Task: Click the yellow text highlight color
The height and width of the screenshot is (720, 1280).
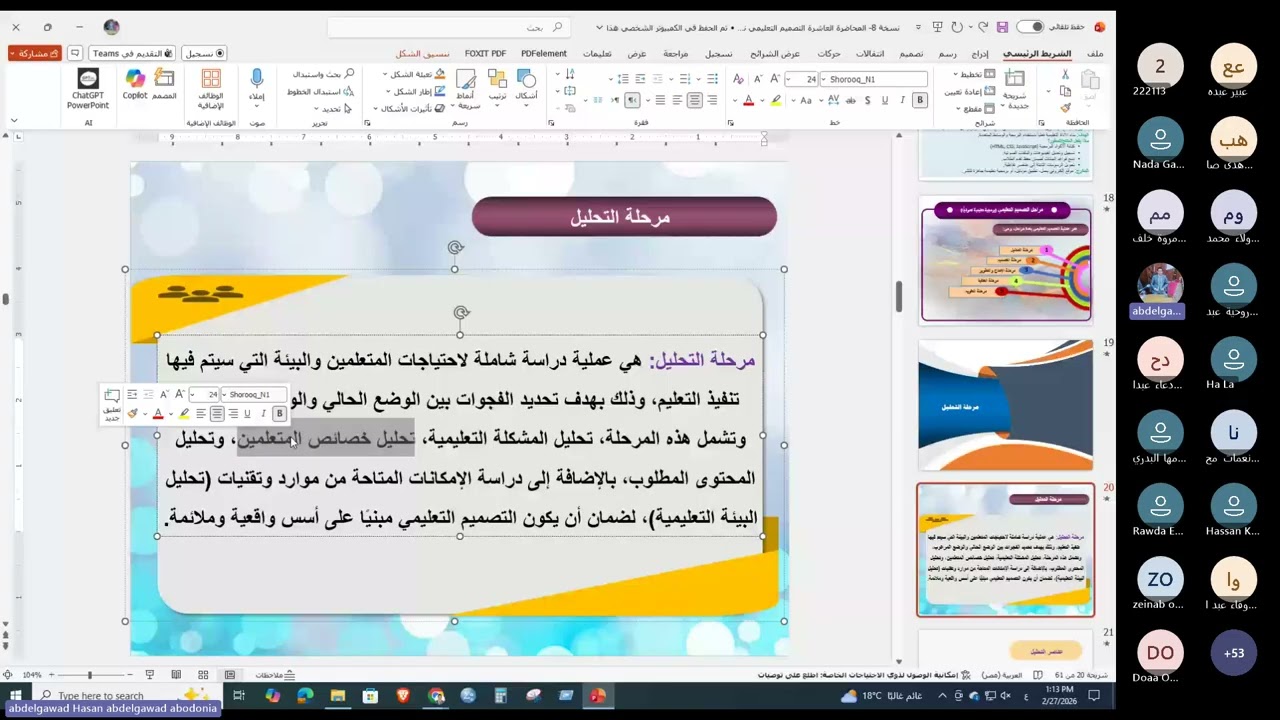Action: tap(775, 100)
